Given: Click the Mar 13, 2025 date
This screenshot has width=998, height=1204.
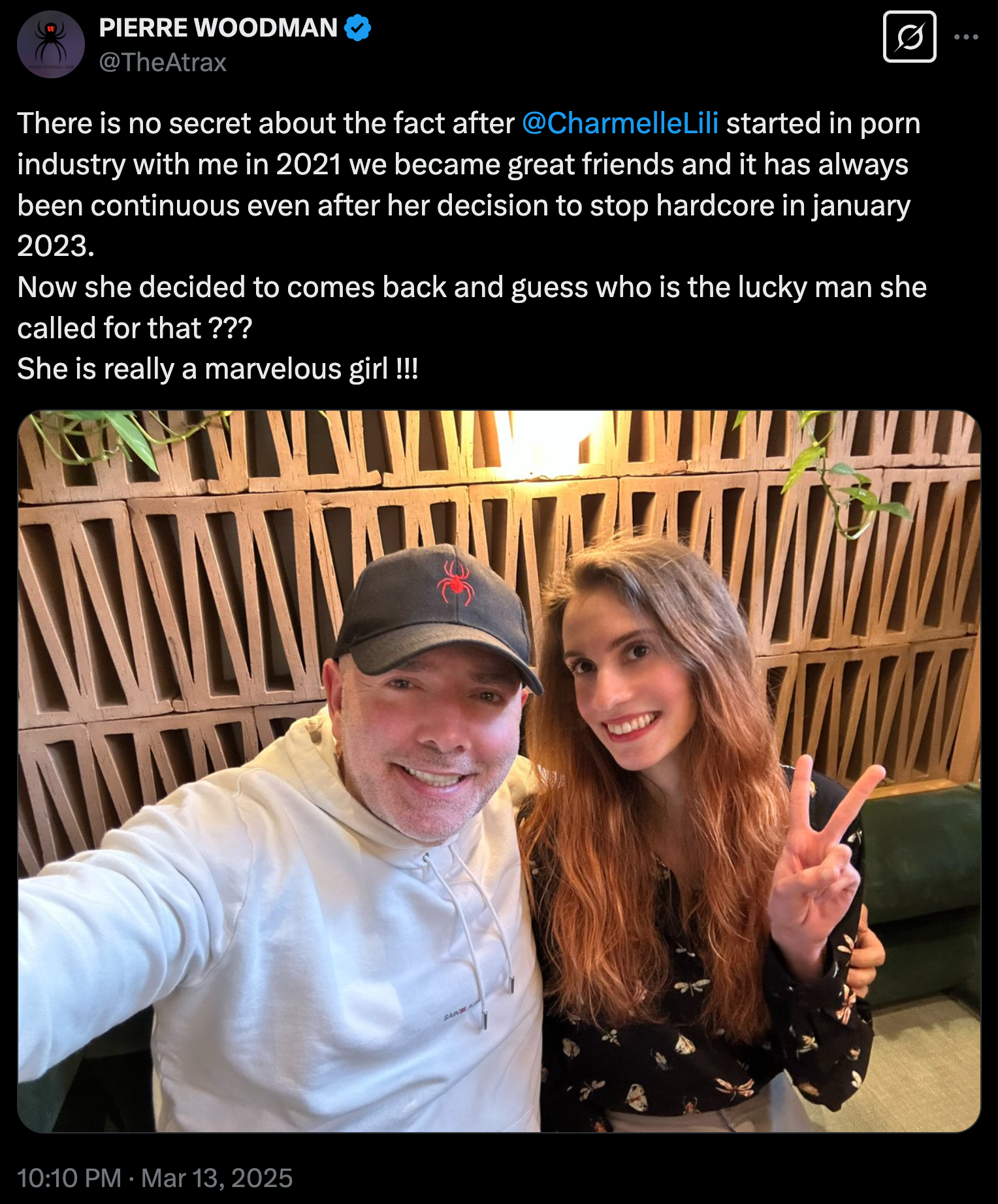Looking at the screenshot, I should [x=217, y=1178].
